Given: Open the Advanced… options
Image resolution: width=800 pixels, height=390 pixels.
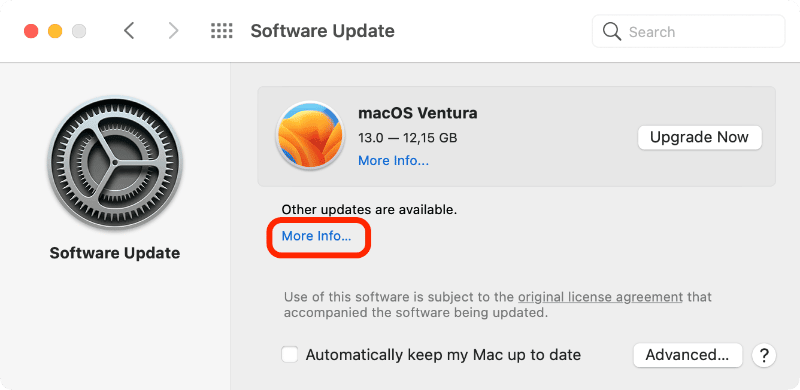Looking at the screenshot, I should click(687, 355).
